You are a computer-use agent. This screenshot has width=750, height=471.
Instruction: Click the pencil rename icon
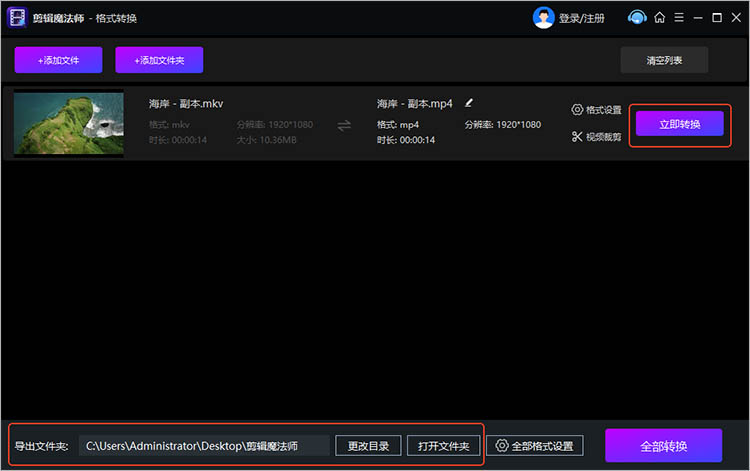(x=469, y=103)
